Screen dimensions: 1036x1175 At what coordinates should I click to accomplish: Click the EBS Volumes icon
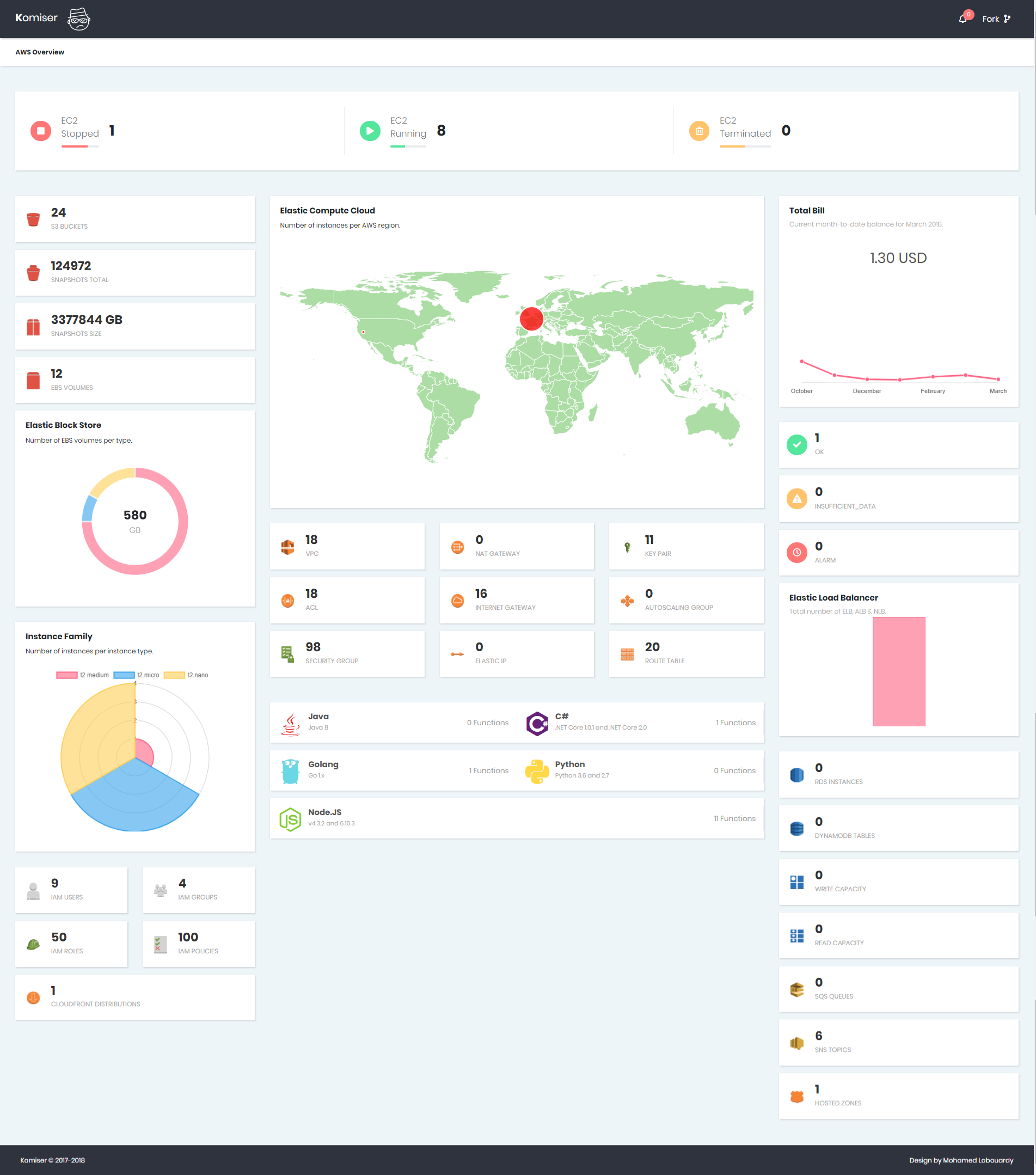(33, 381)
